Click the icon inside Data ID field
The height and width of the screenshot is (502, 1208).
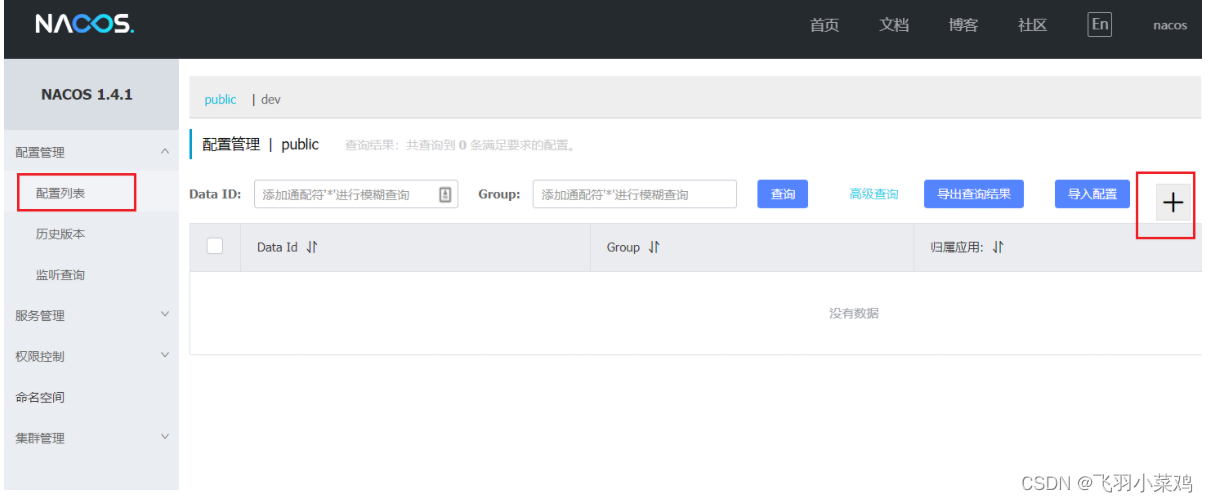click(x=446, y=195)
